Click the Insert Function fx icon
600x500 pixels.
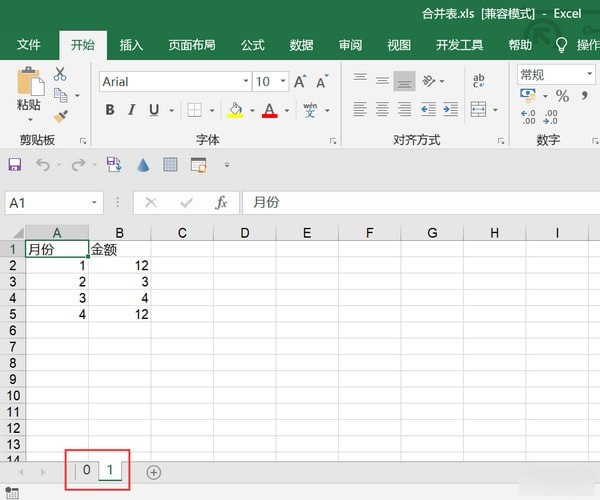tap(221, 202)
